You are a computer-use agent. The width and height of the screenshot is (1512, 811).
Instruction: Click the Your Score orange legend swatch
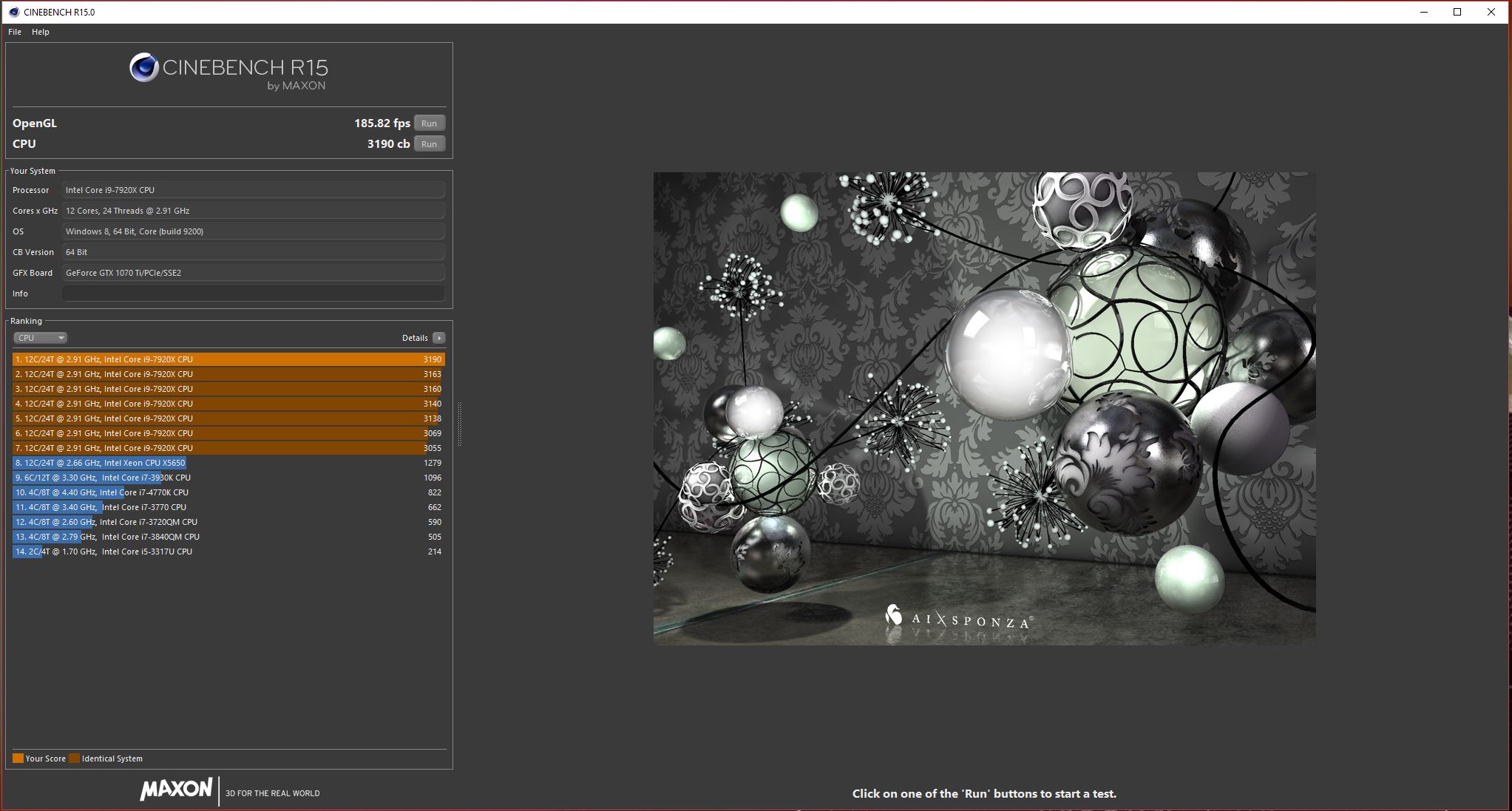point(18,759)
